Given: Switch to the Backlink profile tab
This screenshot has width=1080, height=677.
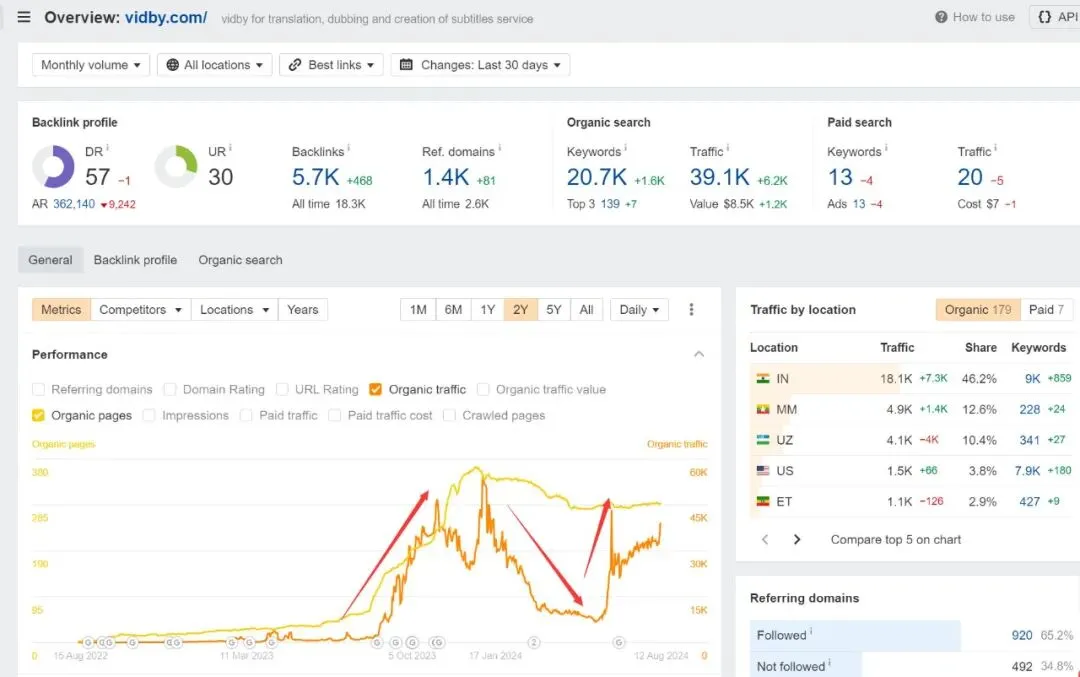Looking at the screenshot, I should tap(136, 260).
